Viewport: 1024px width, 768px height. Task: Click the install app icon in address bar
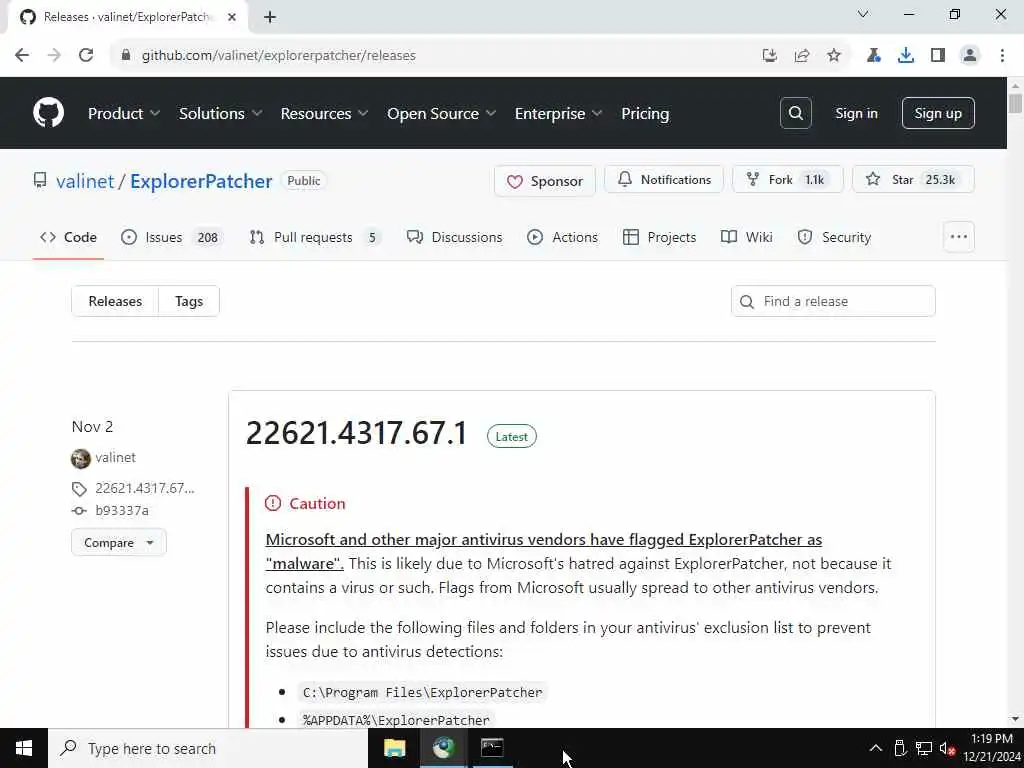coord(769,55)
